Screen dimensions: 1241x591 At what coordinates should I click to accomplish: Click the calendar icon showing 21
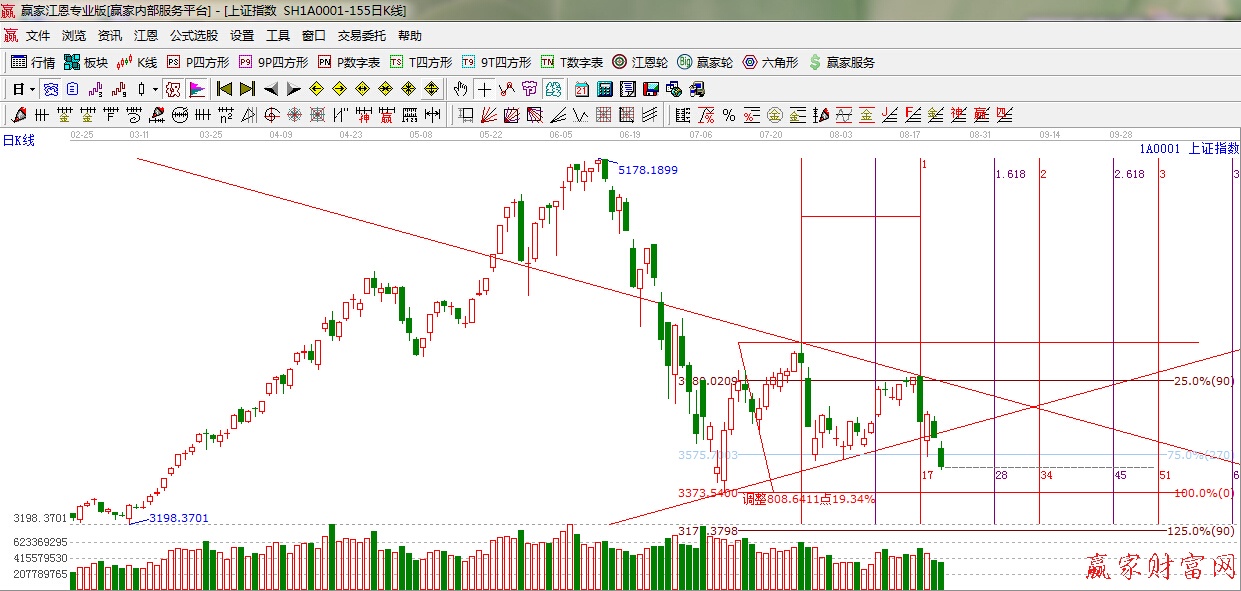point(581,89)
